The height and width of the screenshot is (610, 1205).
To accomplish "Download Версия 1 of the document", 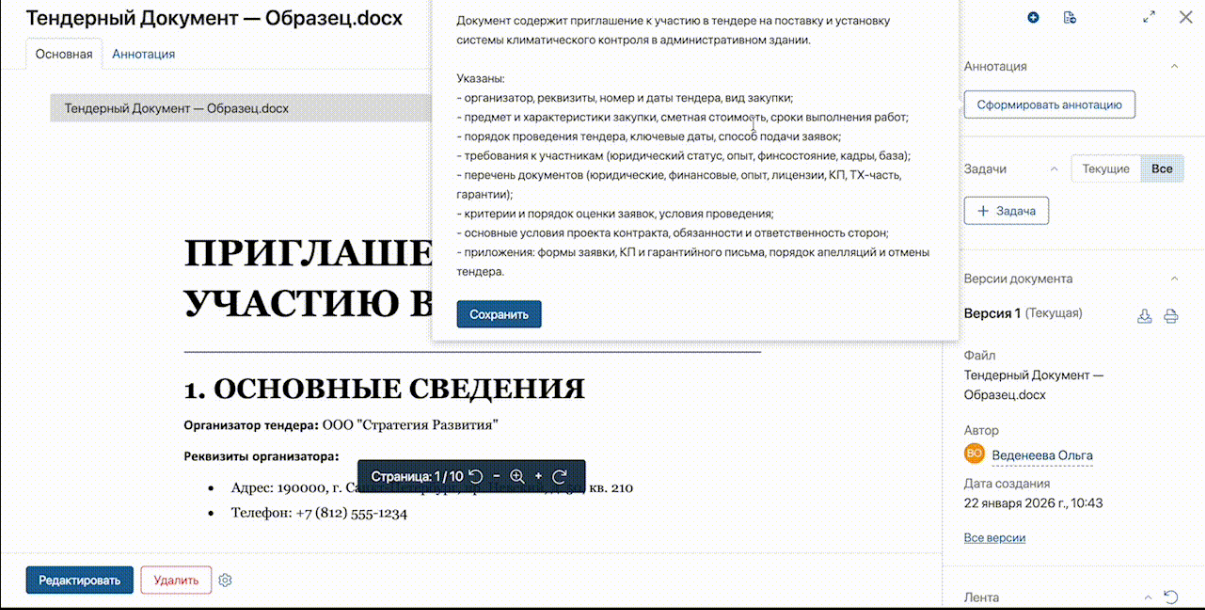I will coord(1144,317).
